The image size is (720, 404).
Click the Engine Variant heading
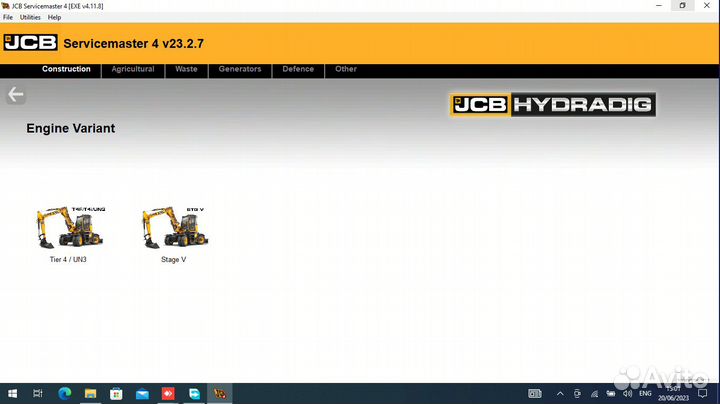tap(71, 129)
